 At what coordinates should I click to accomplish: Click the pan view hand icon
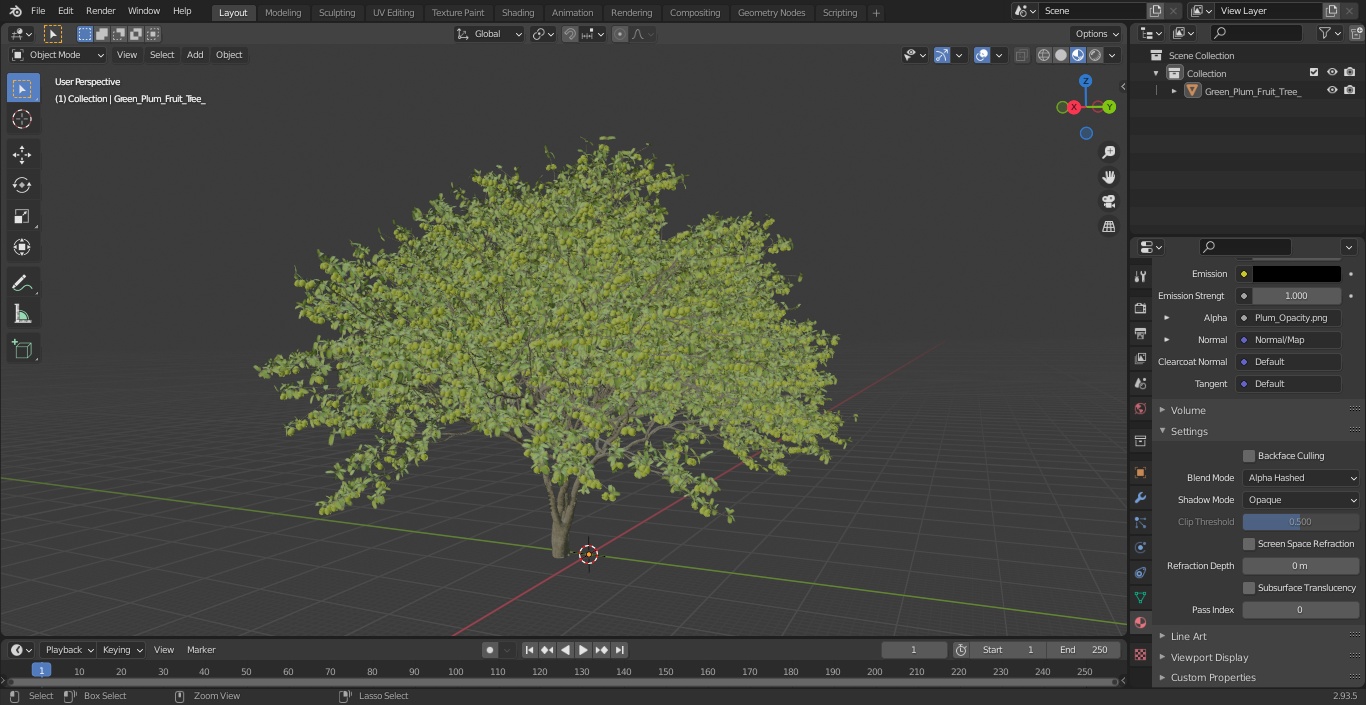tap(1108, 177)
